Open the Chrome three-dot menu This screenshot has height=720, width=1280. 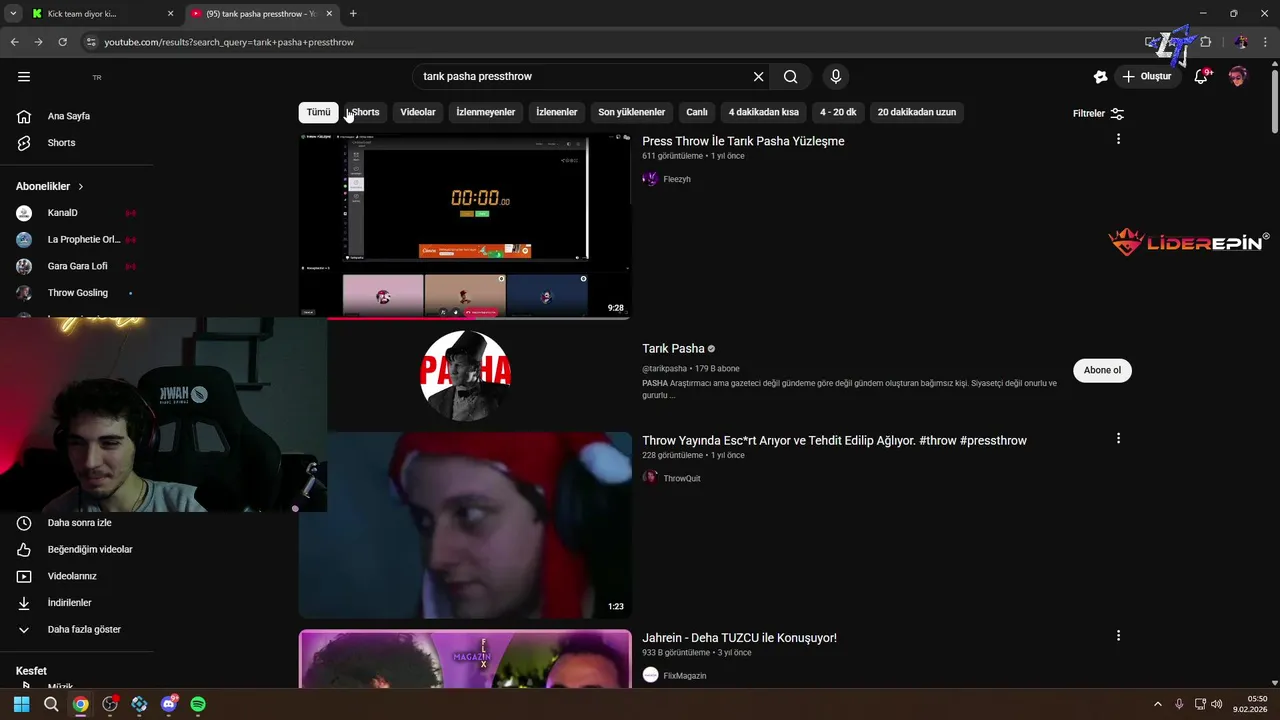tap(1265, 42)
